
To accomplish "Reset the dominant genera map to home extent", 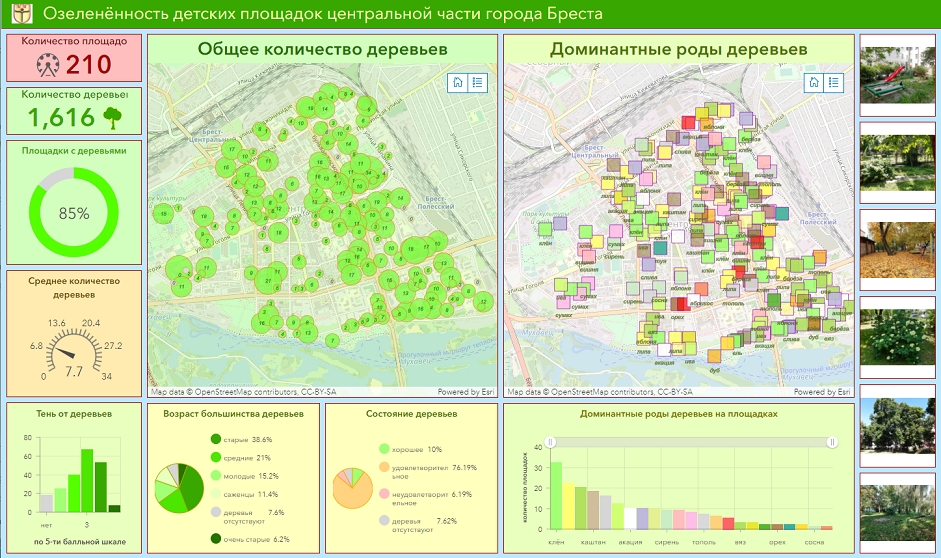I will [x=814, y=83].
